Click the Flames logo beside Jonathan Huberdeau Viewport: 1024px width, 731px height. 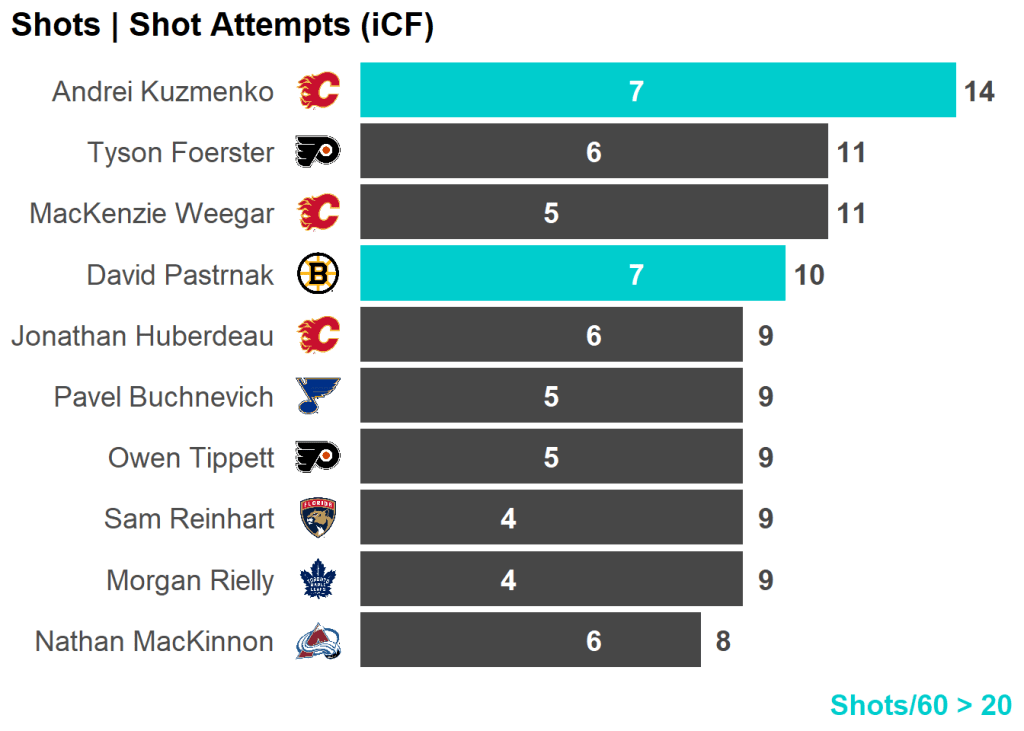click(x=318, y=335)
